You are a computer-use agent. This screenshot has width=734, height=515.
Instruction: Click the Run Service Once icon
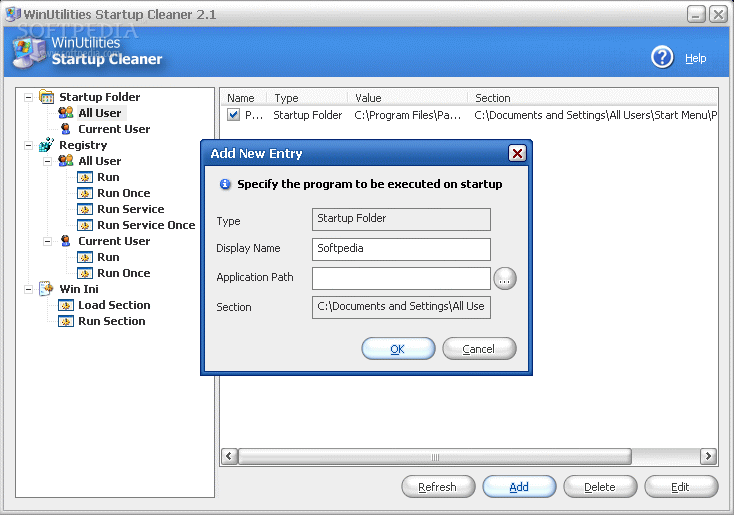pos(85,225)
